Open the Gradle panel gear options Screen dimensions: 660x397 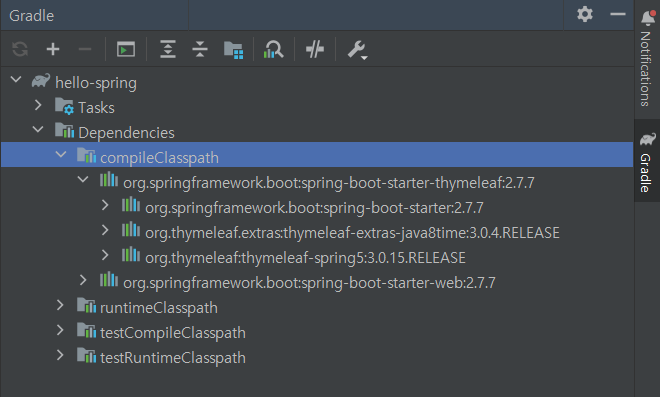click(x=585, y=14)
